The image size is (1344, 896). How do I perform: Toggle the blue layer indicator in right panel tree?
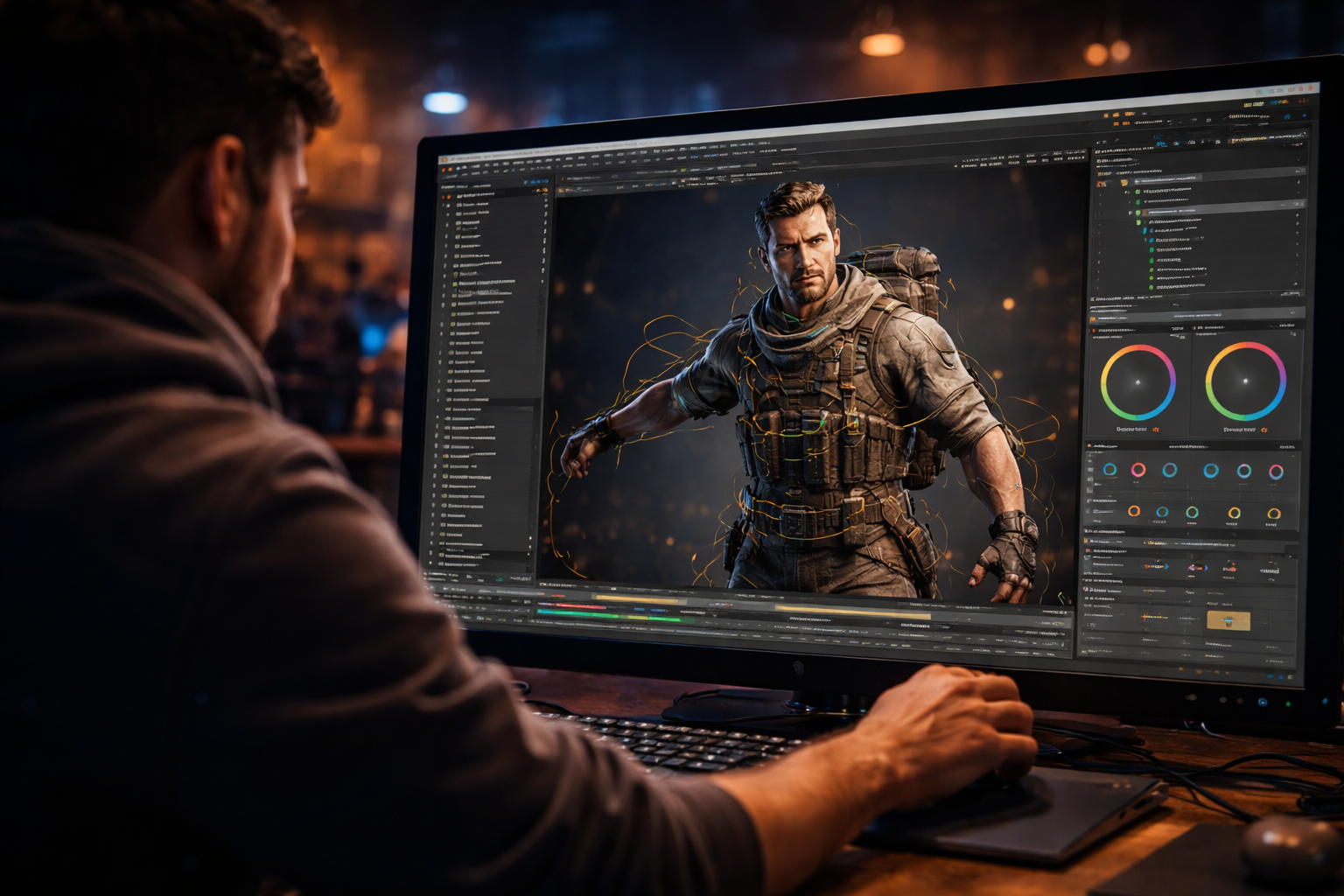pyautogui.click(x=1146, y=231)
